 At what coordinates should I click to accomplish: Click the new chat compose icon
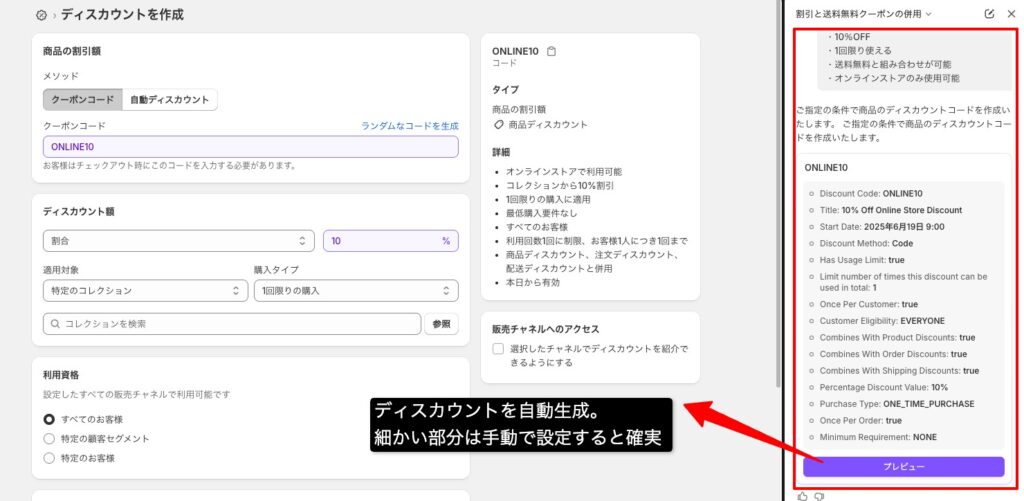click(x=989, y=14)
